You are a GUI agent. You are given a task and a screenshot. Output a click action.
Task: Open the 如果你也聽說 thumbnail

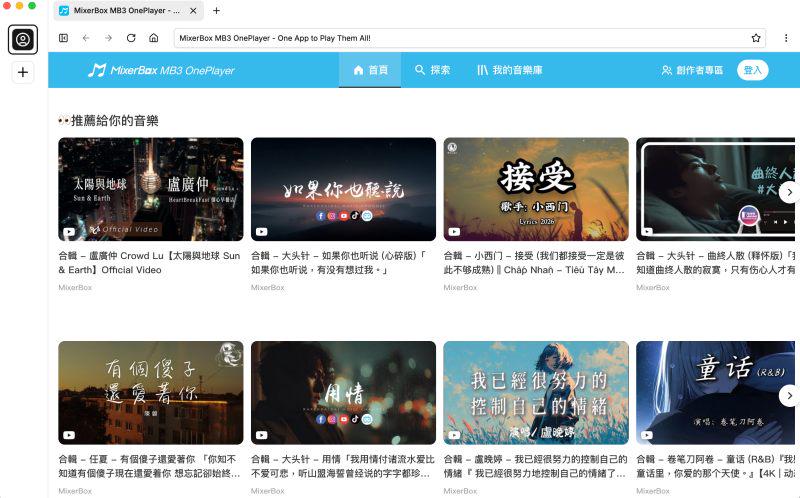click(x=343, y=189)
